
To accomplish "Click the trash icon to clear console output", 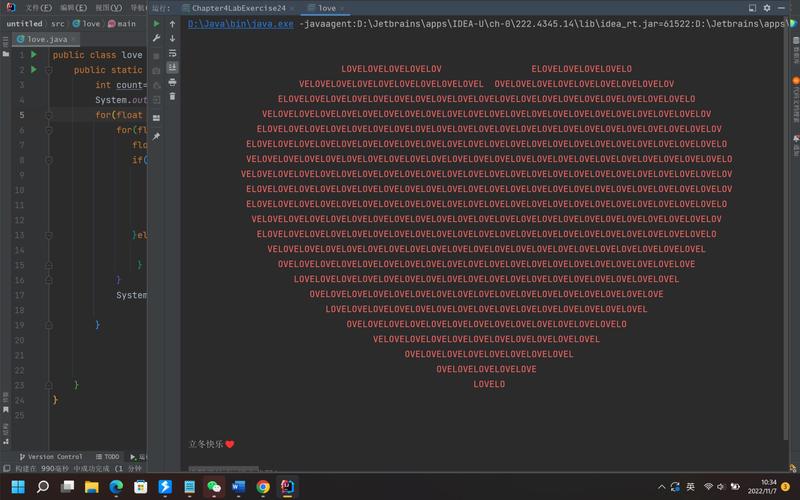I will pyautogui.click(x=173, y=97).
